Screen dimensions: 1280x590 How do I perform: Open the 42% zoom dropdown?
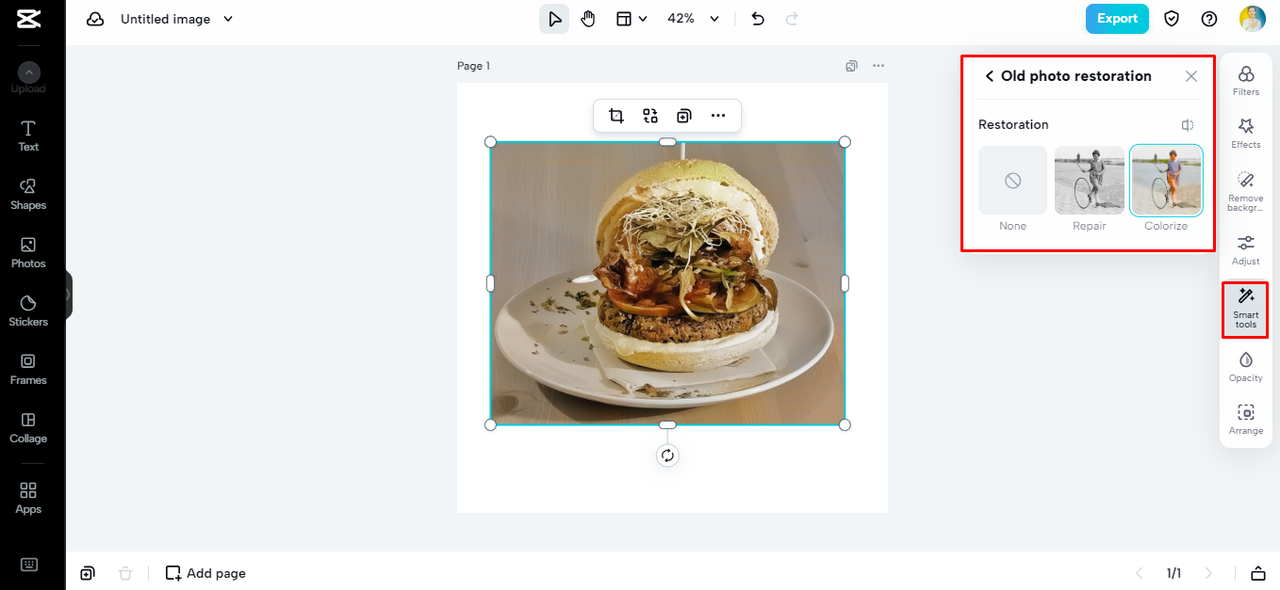(694, 19)
